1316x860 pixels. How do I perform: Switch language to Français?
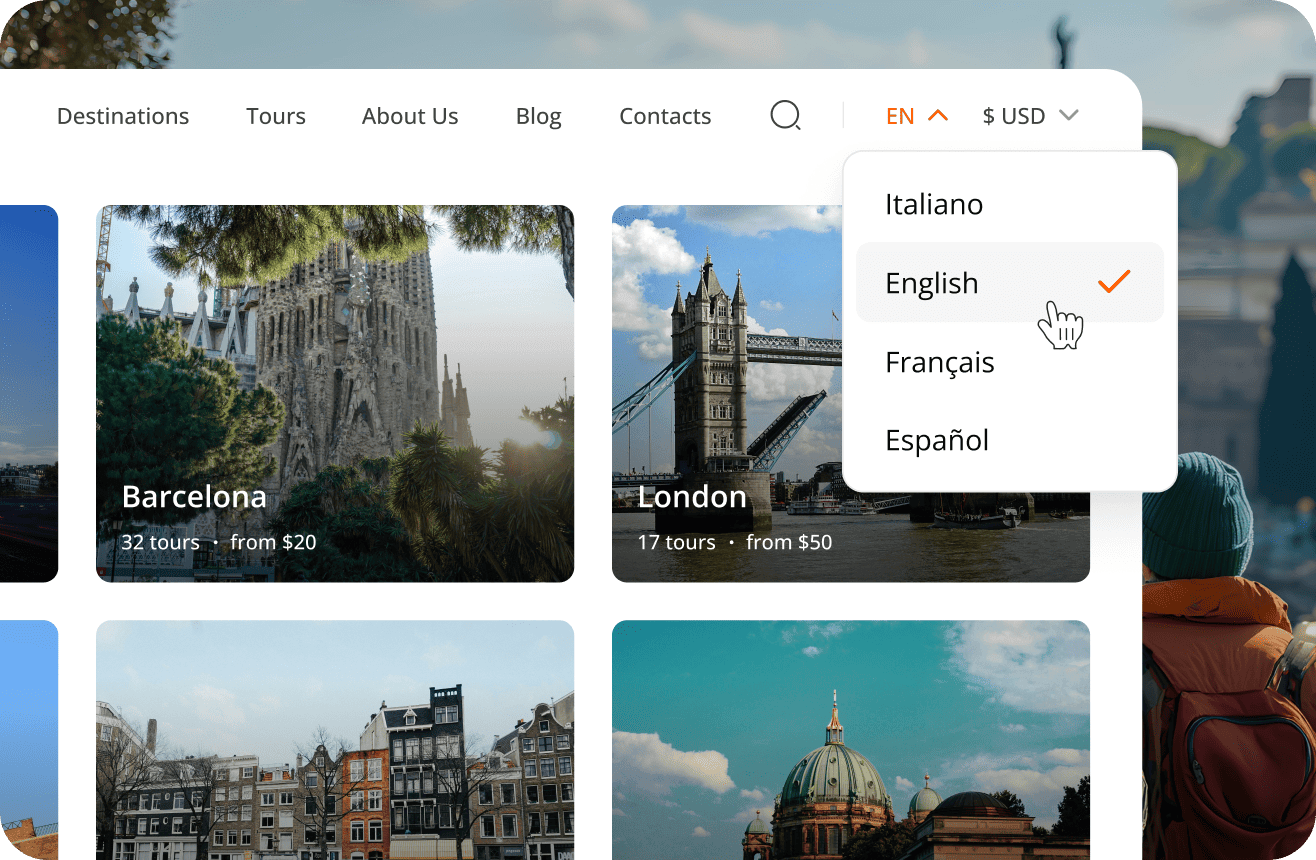pyautogui.click(x=939, y=362)
